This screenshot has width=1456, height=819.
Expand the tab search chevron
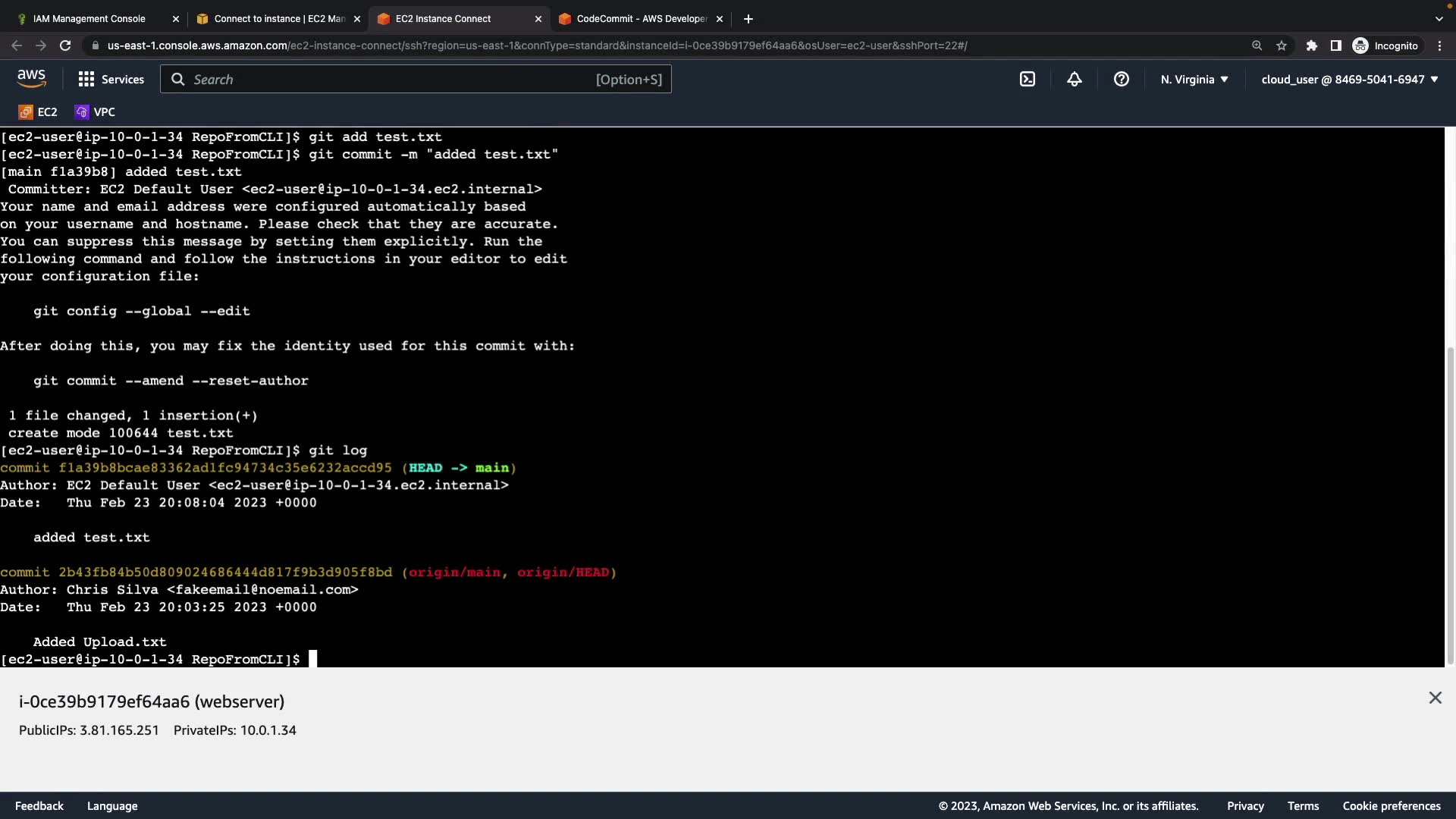[x=1439, y=18]
